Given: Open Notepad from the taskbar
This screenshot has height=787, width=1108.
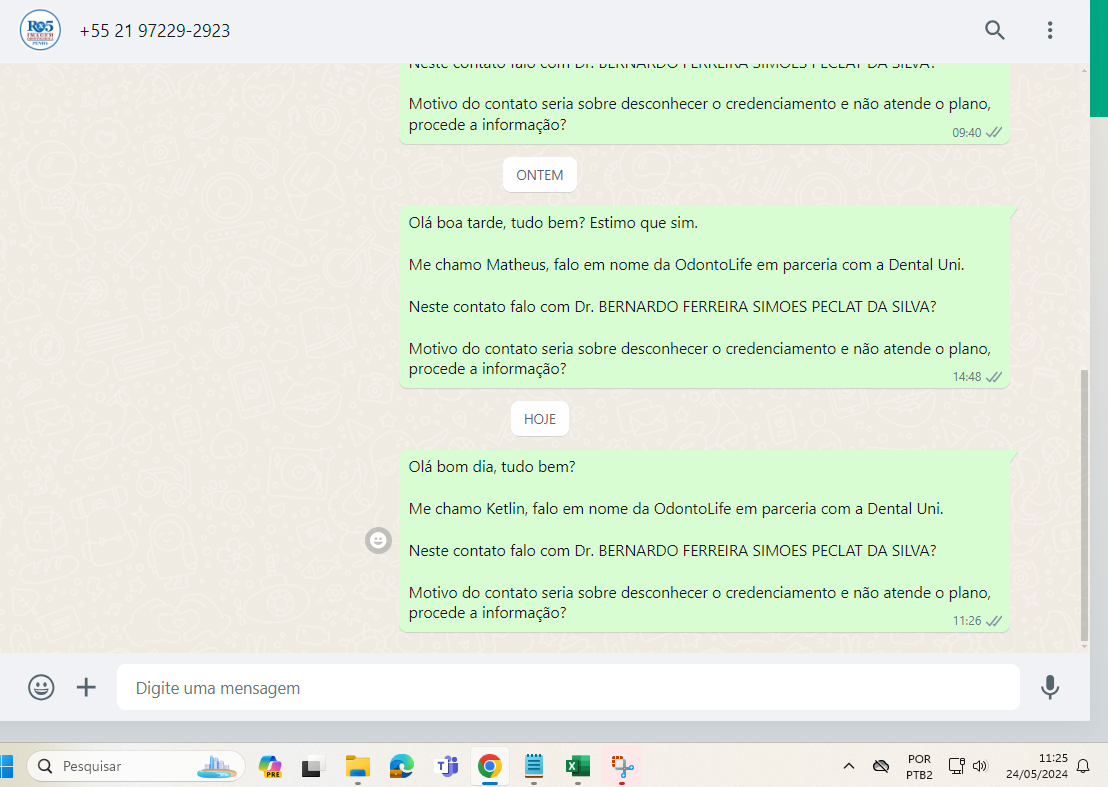Looking at the screenshot, I should pyautogui.click(x=534, y=766).
